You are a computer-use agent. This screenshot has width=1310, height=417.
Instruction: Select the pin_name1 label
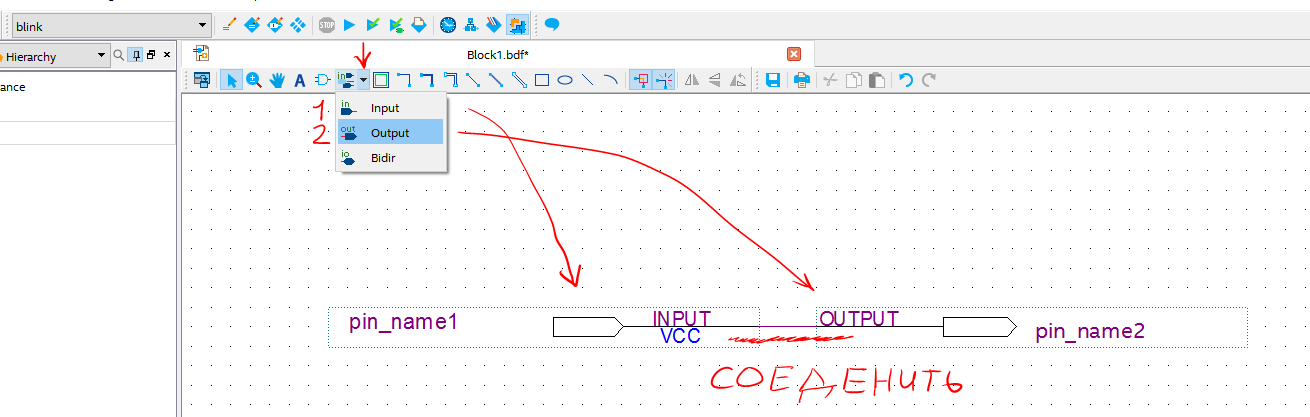coord(403,322)
